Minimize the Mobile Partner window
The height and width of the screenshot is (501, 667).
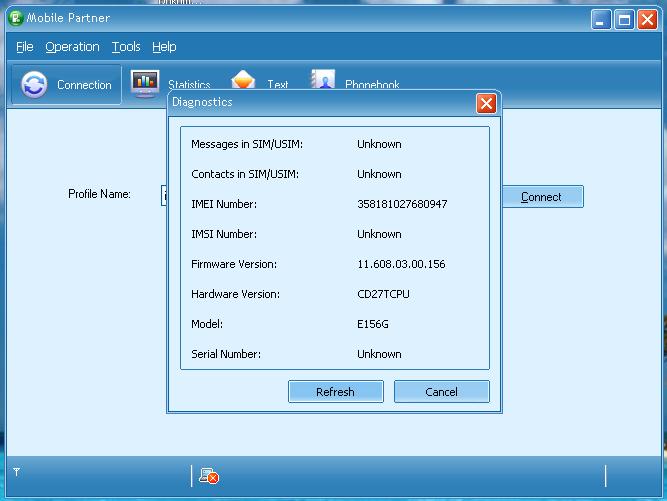[x=601, y=18]
